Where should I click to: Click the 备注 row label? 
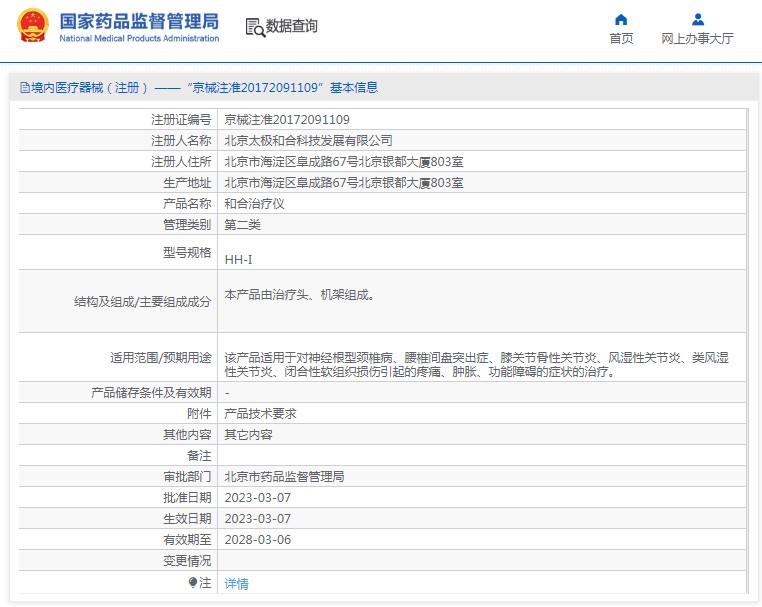click(x=199, y=456)
